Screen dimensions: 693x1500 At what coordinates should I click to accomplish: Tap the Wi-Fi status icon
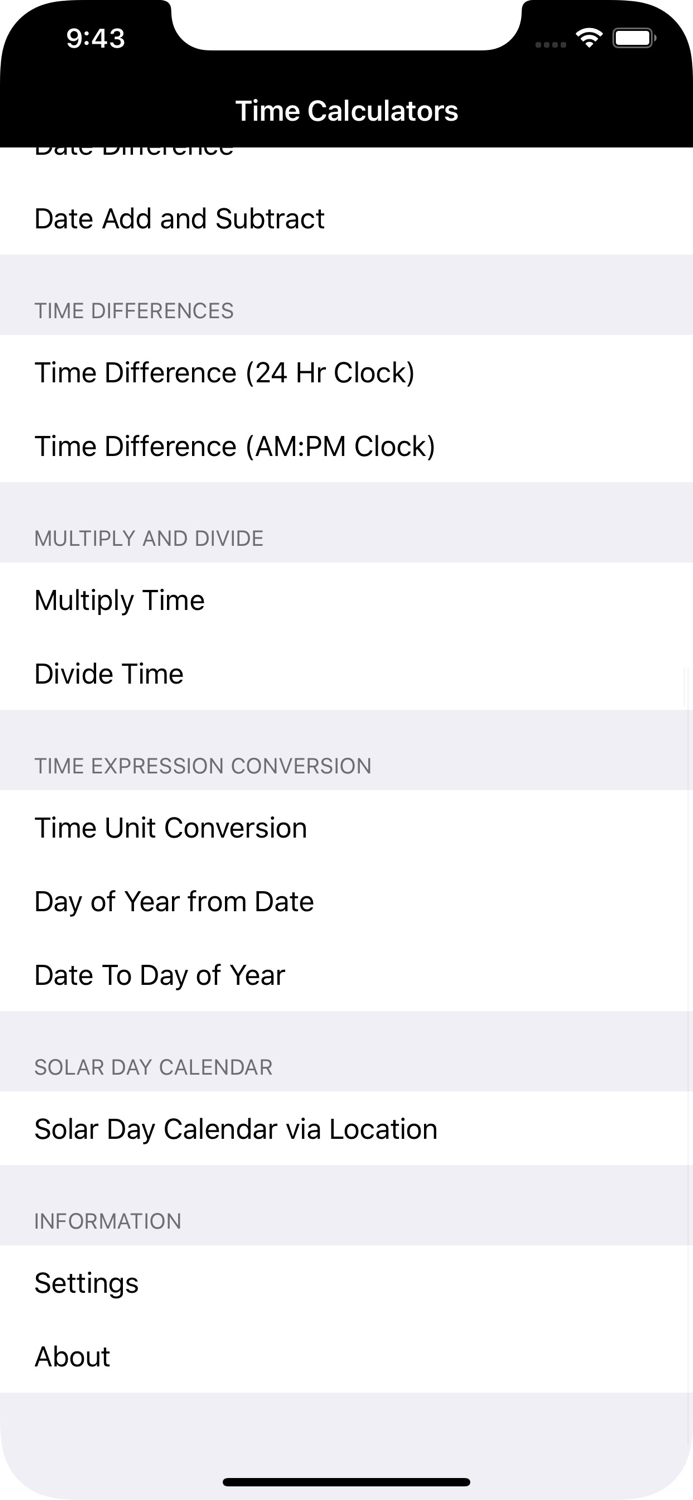coord(588,37)
